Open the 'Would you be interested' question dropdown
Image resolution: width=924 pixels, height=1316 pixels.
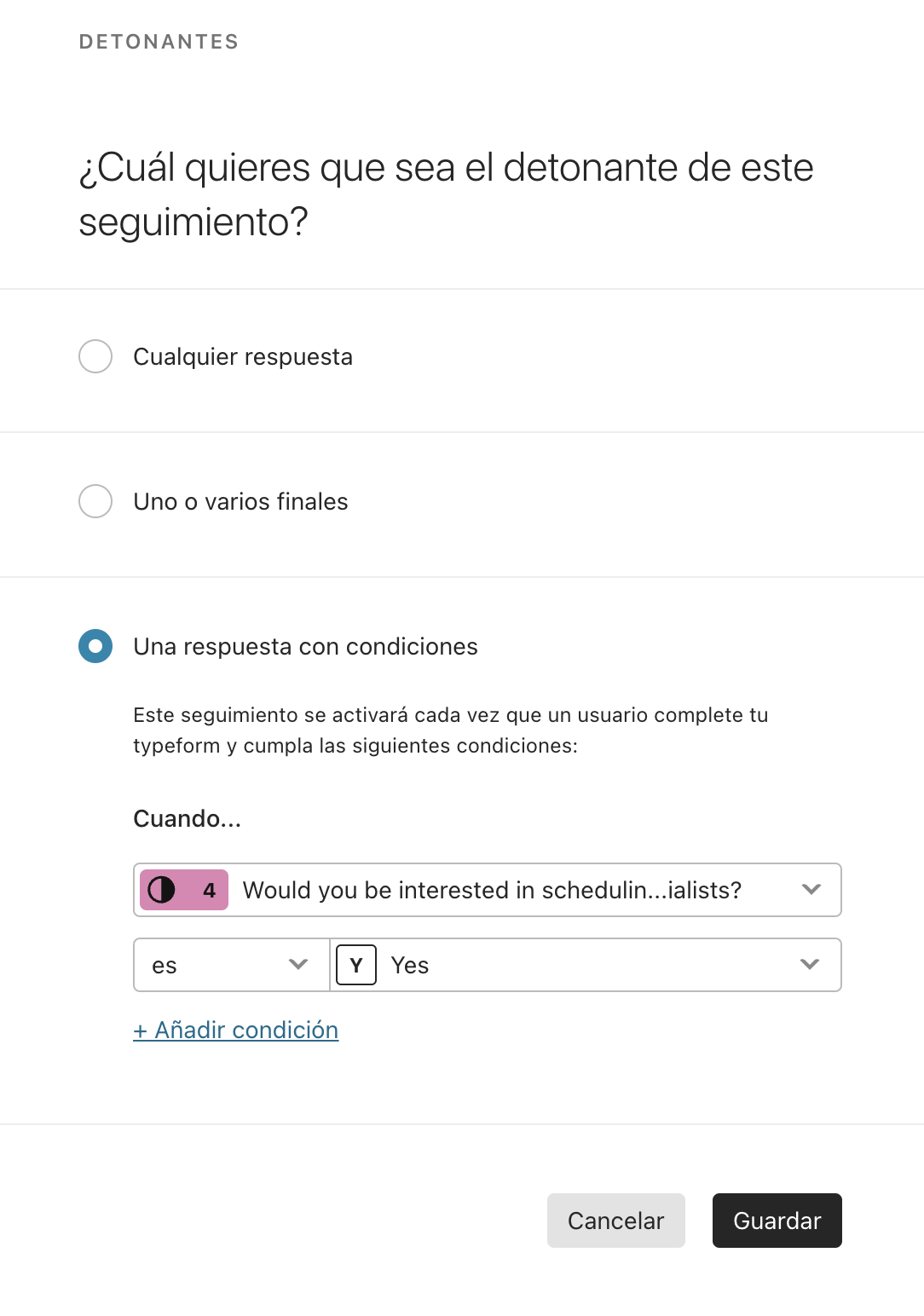pos(488,890)
